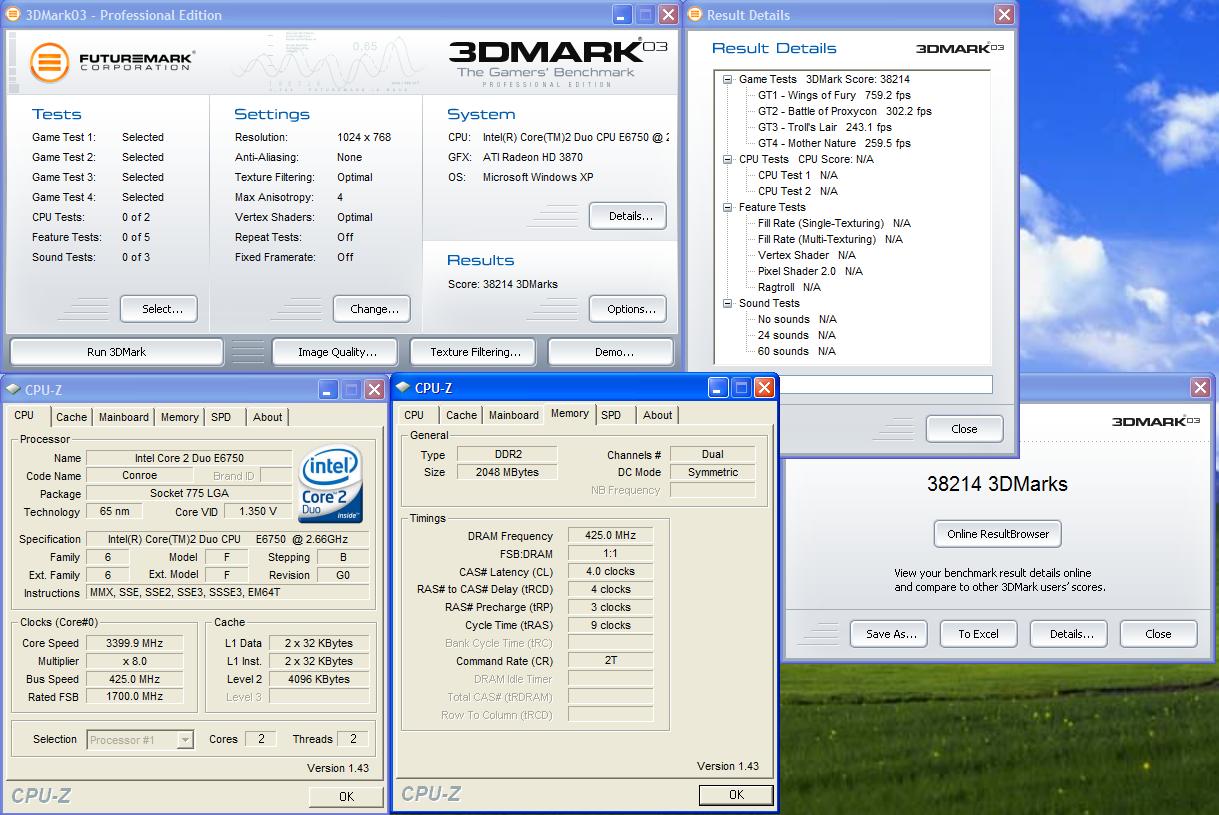The height and width of the screenshot is (815, 1219).
Task: Click Level 2 cache value 4096 KBytes
Action: [318, 679]
